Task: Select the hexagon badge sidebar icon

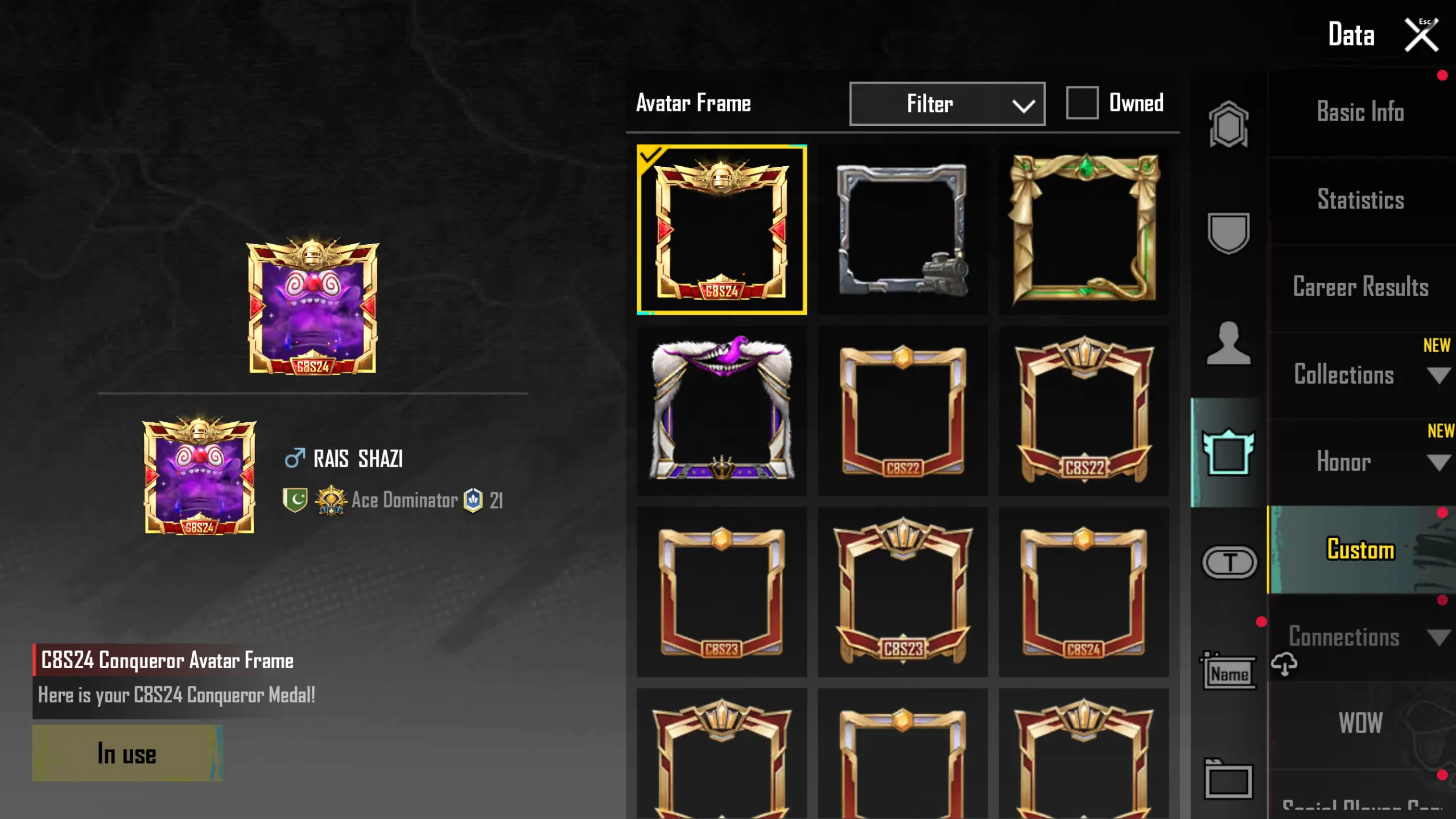Action: coord(1228,125)
